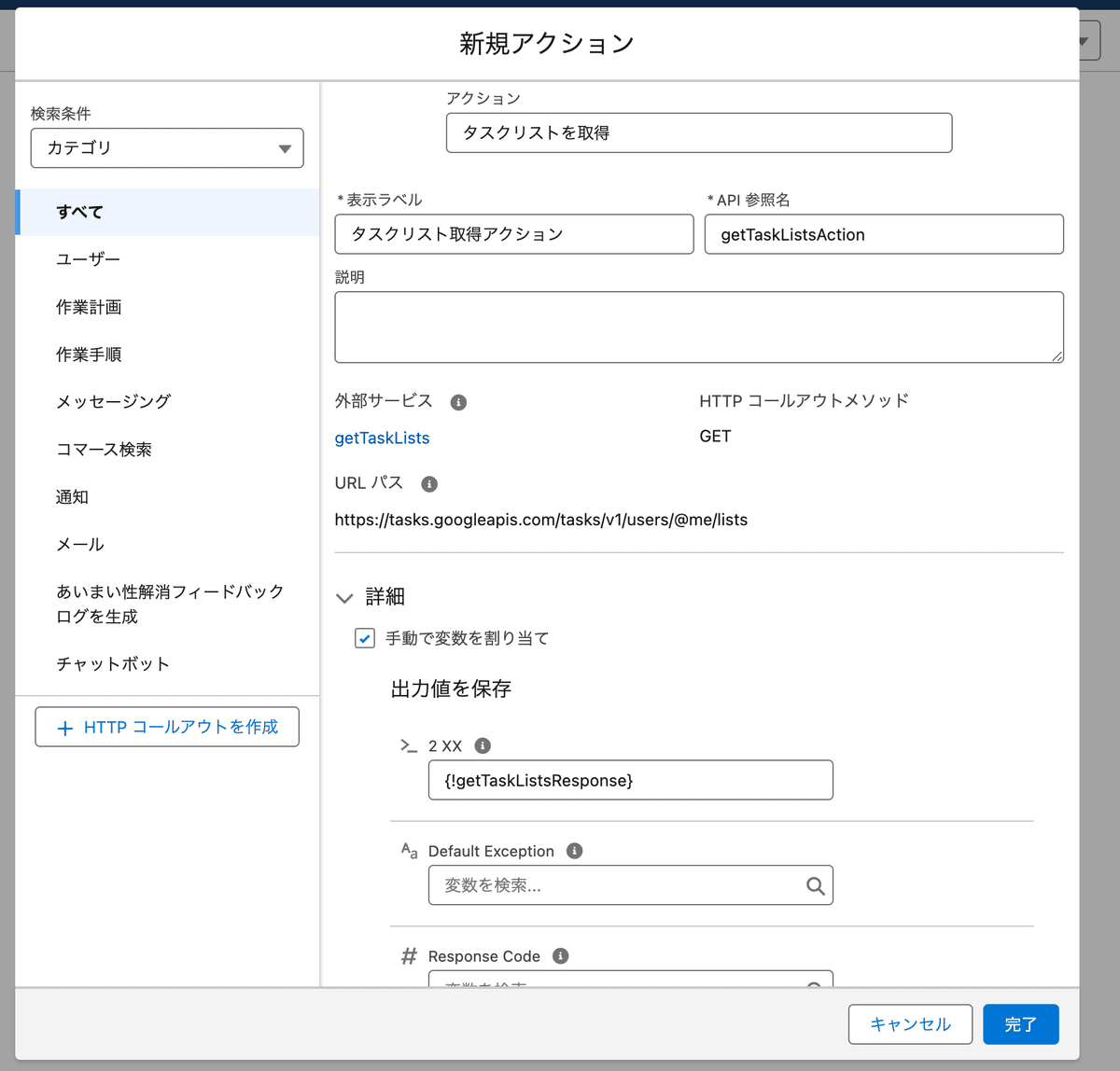Click Default Exception variable search field
Image resolution: width=1120 pixels, height=1071 pixels.
point(631,885)
